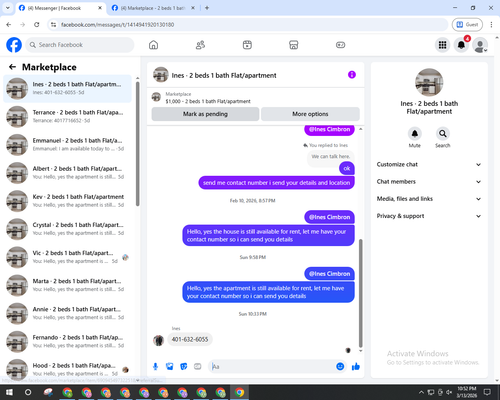Reload the page
The width and height of the screenshot is (500, 400).
click(x=37, y=24)
